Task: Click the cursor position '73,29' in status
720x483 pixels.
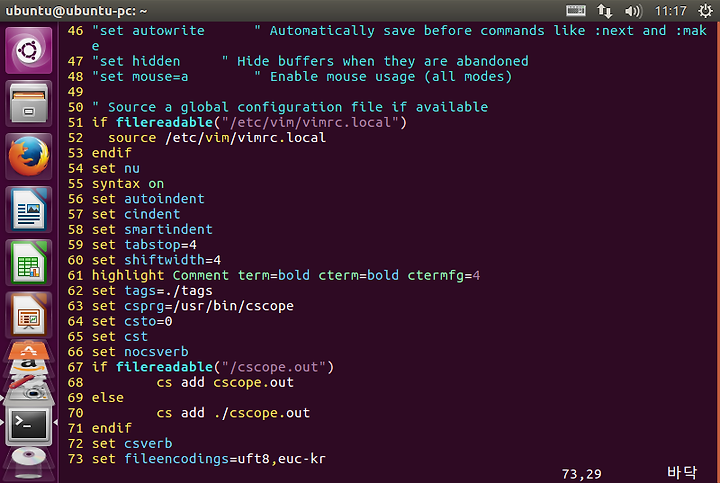Action: click(581, 474)
